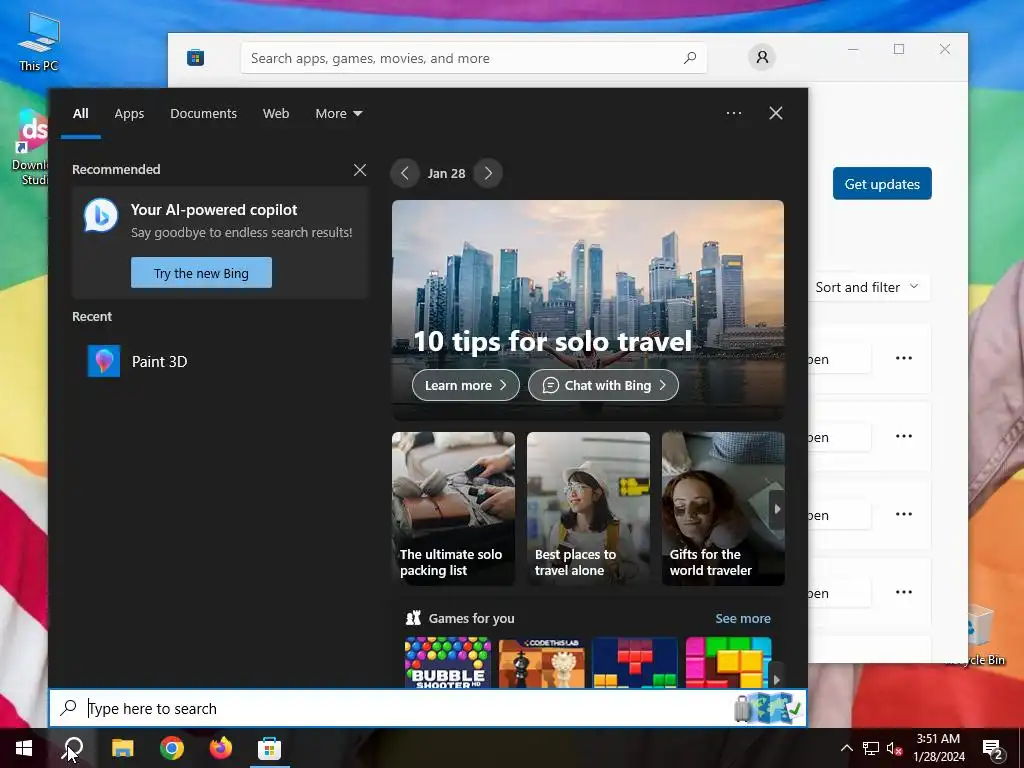Show hidden system tray icons
This screenshot has width=1024, height=768.
pos(846,748)
